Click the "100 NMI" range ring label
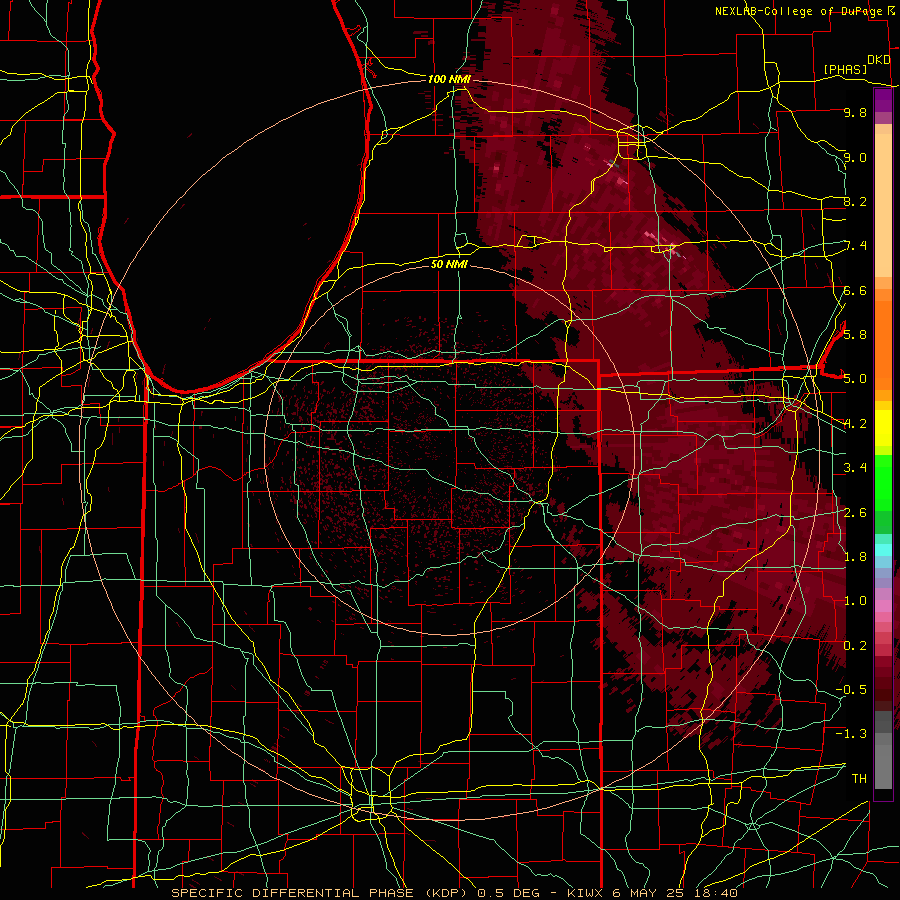 (x=449, y=79)
